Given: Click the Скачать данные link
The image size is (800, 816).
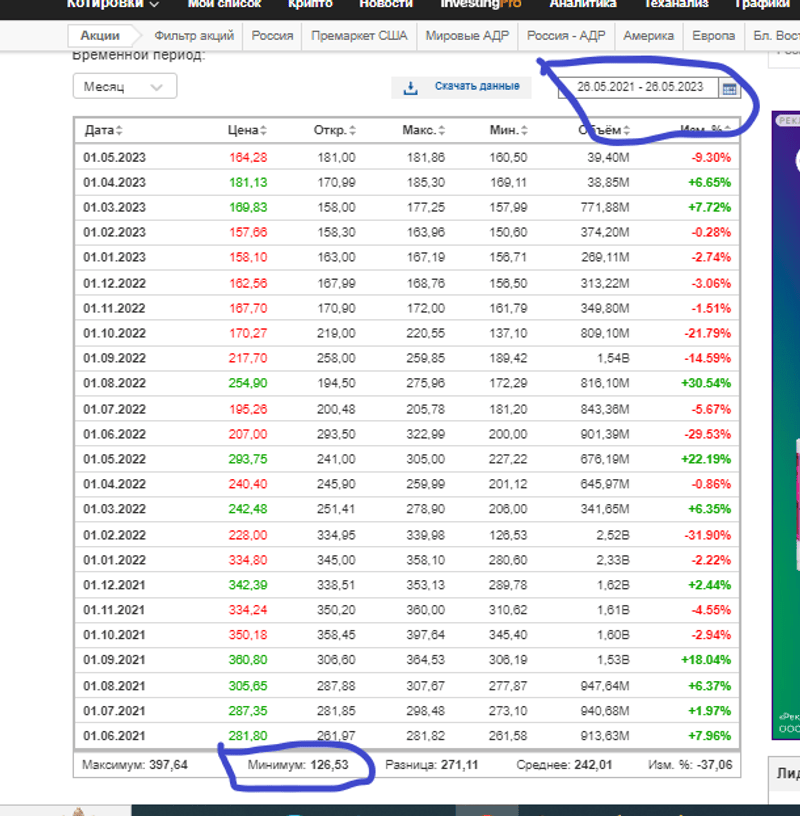Looking at the screenshot, I should [476, 87].
